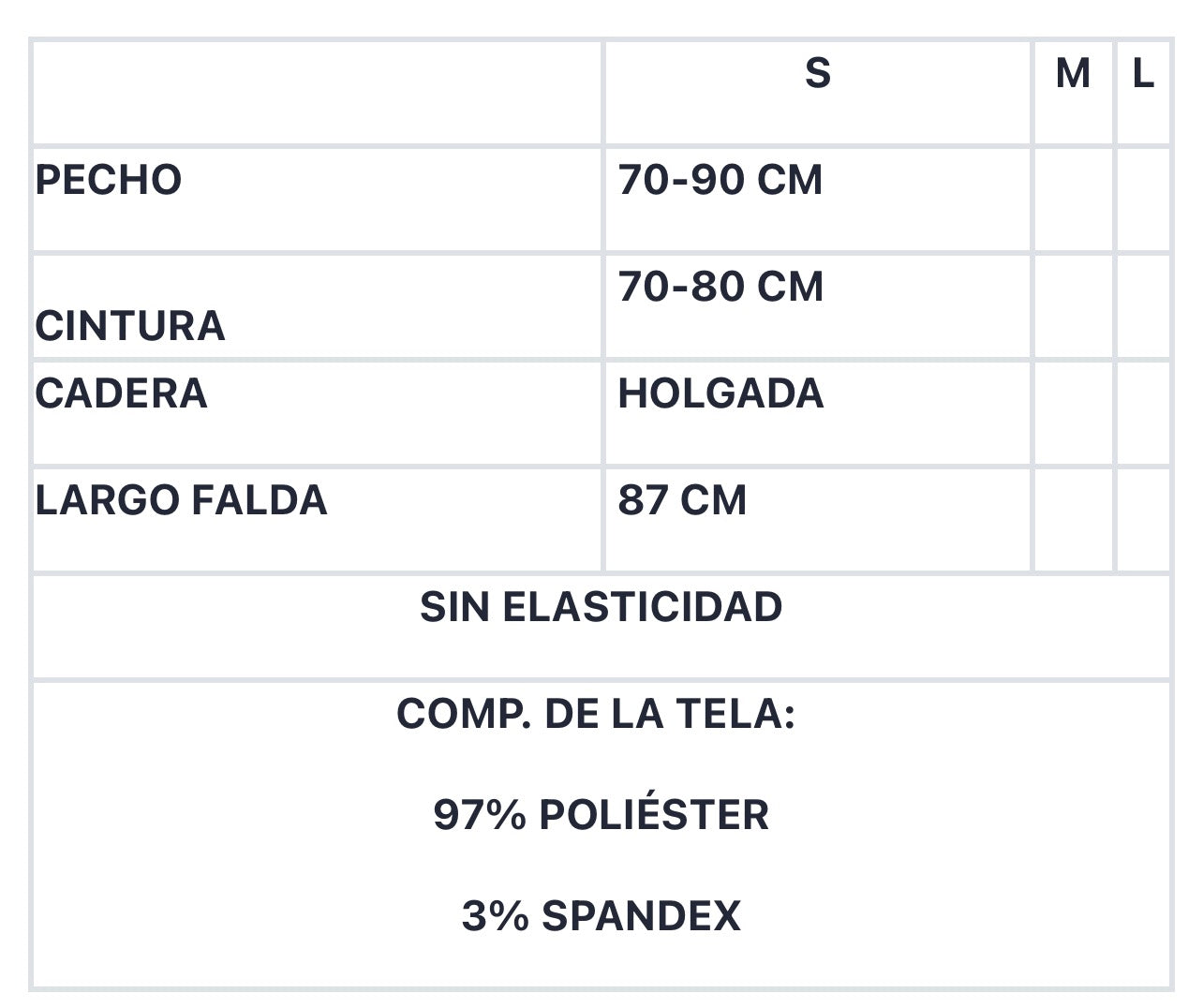This screenshot has height=1008, width=1203.
Task: Click the HOLGADA hip value
Action: click(x=720, y=393)
